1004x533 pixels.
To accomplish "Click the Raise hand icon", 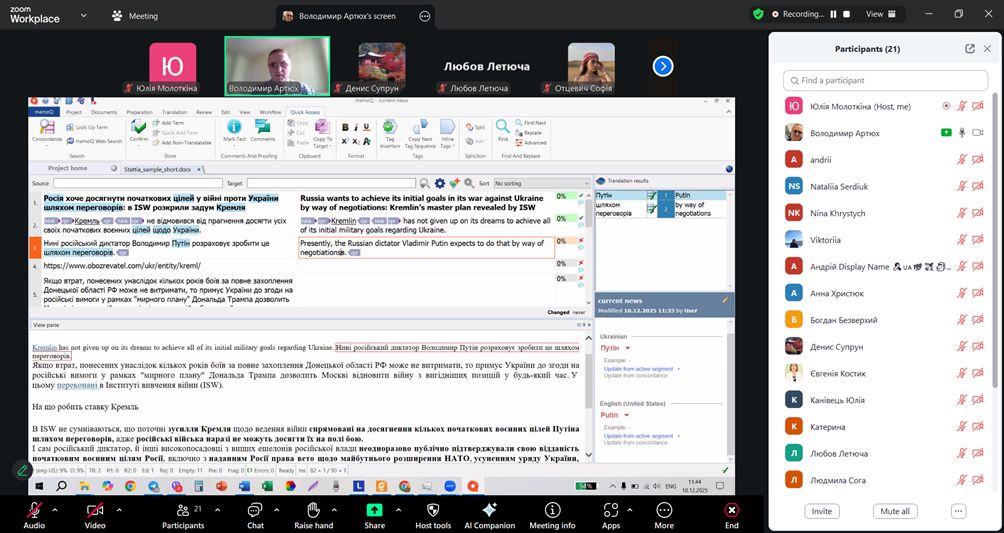I will pos(313,512).
